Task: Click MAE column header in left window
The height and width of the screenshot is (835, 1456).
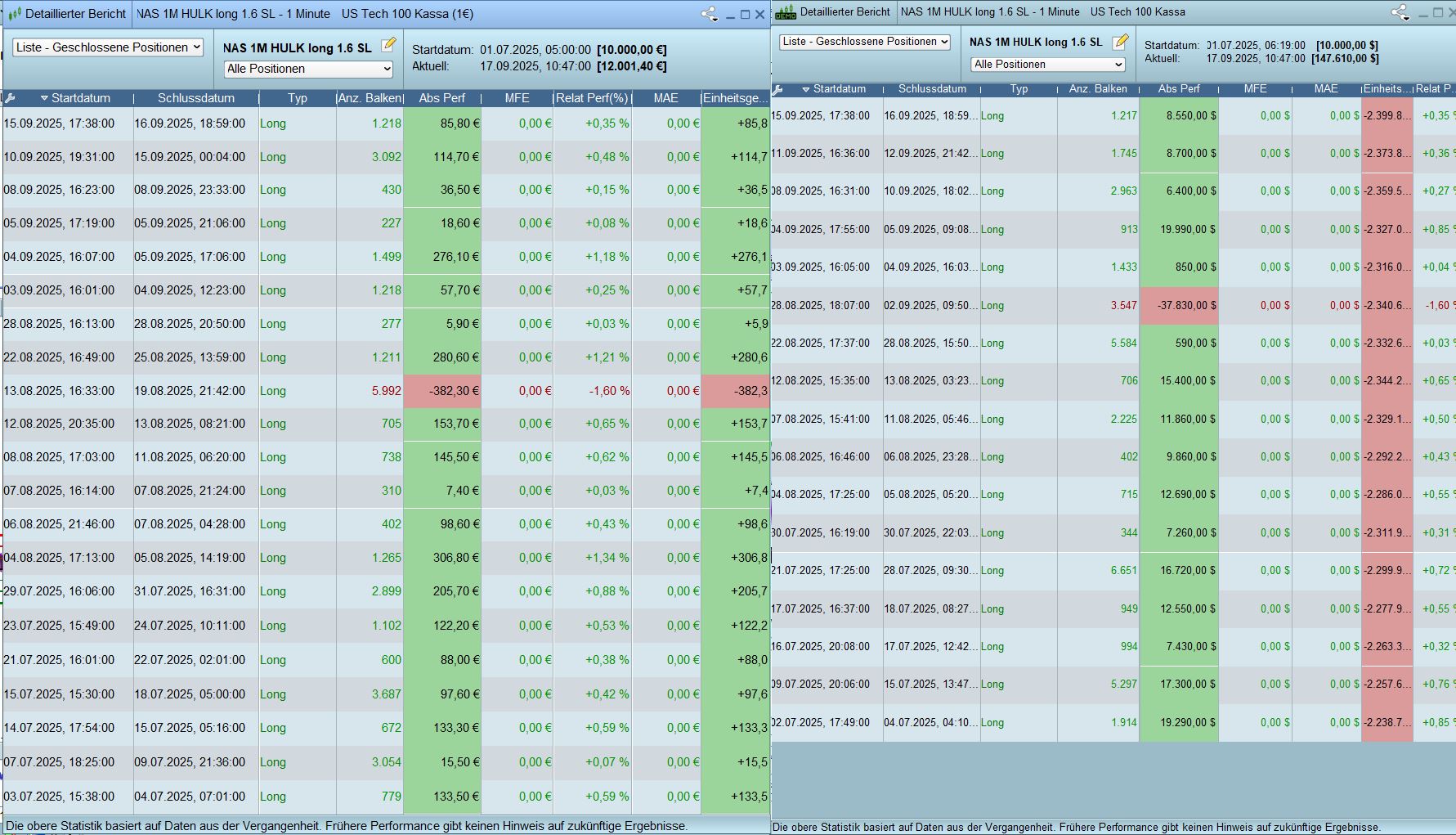Action: 666,98
